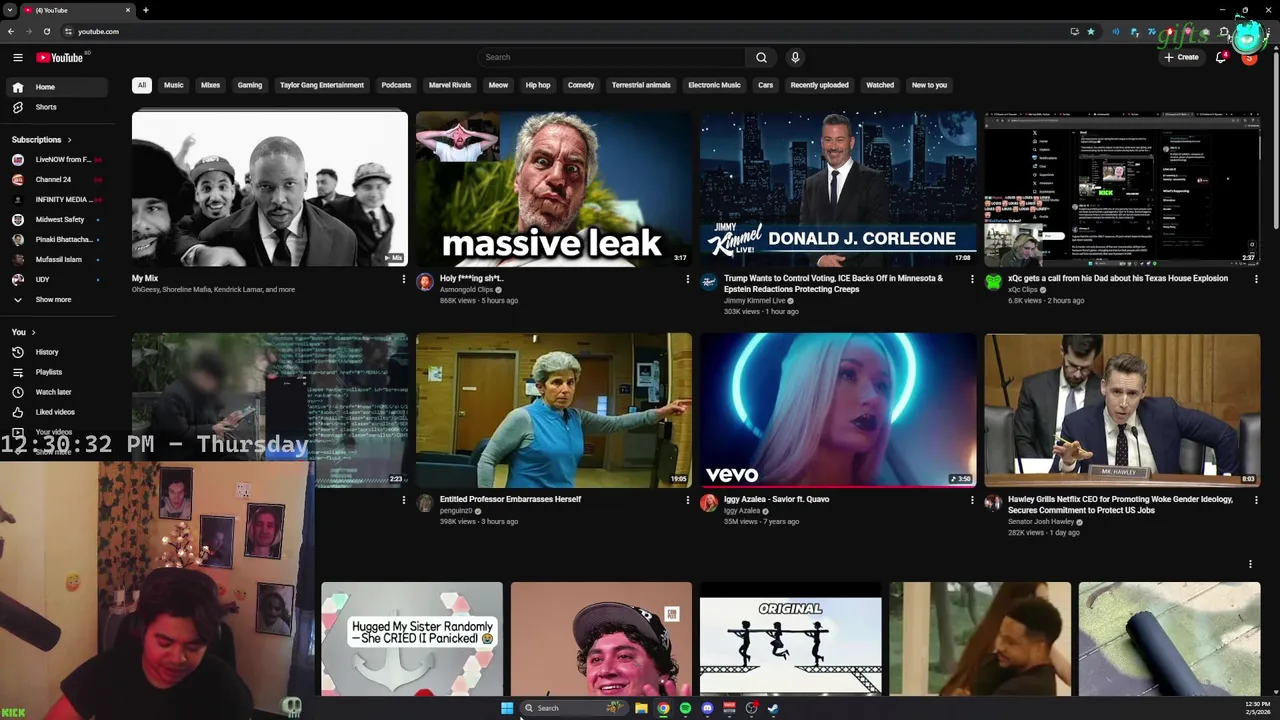Open Spotify from taskbar

[685, 708]
